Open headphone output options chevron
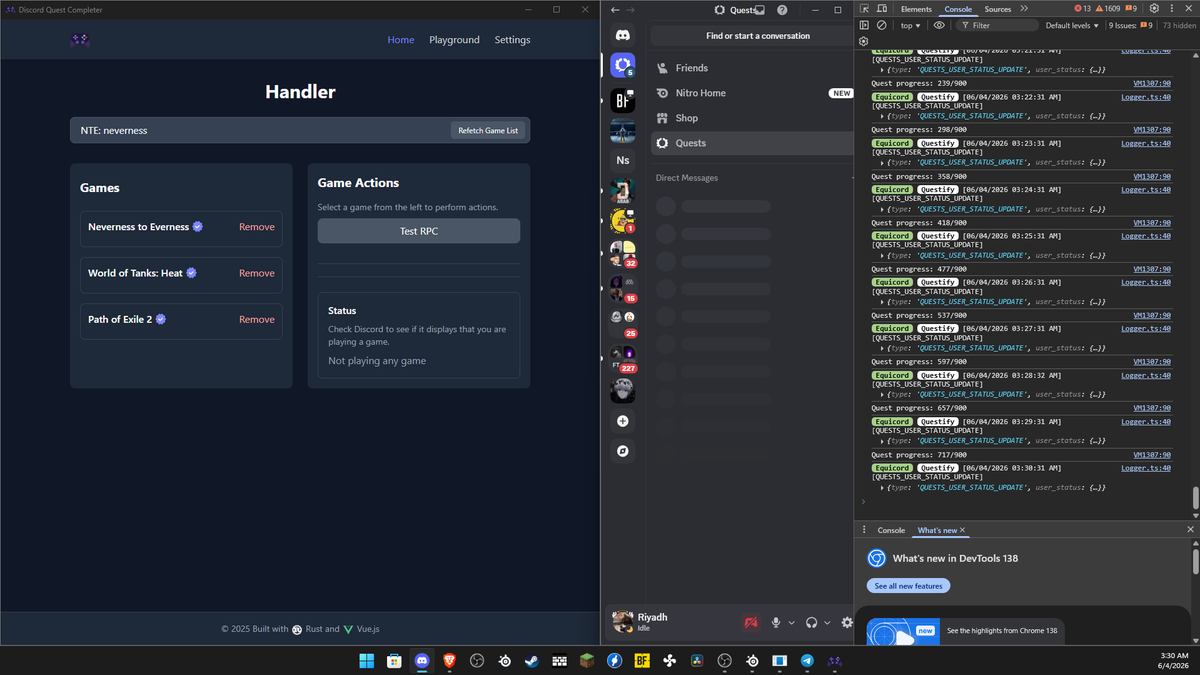Image resolution: width=1200 pixels, height=675 pixels. tap(829, 622)
